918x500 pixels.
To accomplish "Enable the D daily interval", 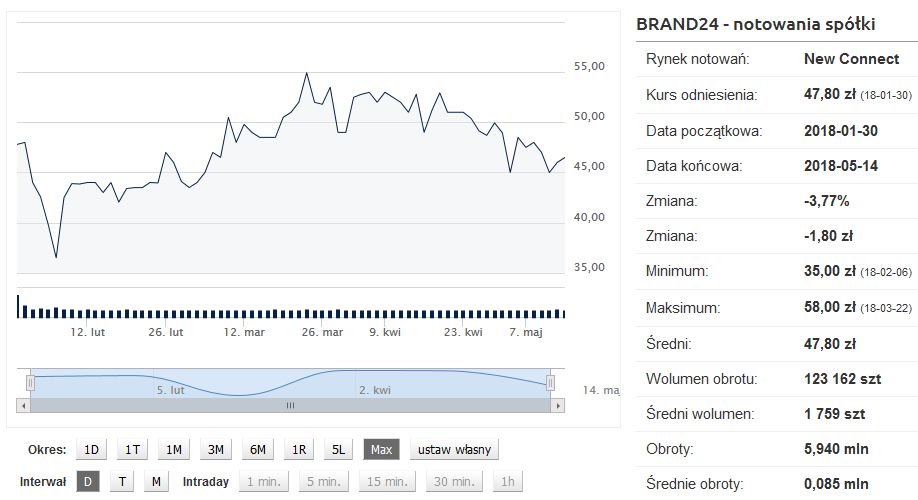I will 88,481.
